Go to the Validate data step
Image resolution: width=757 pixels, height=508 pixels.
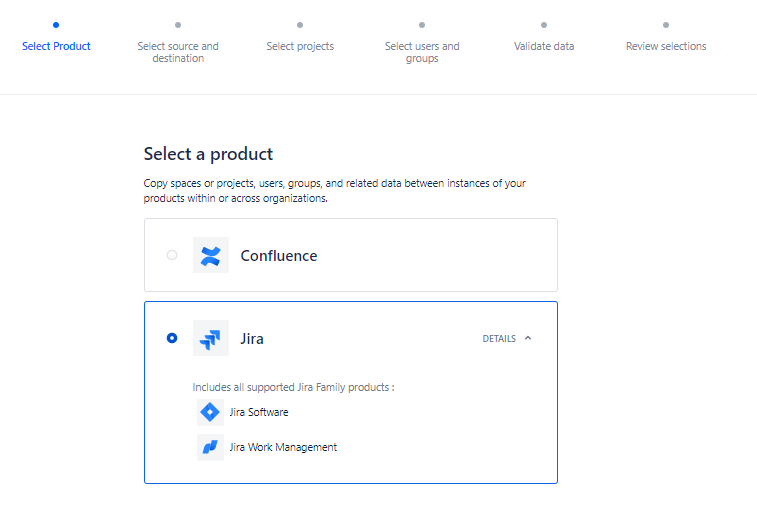coord(544,46)
